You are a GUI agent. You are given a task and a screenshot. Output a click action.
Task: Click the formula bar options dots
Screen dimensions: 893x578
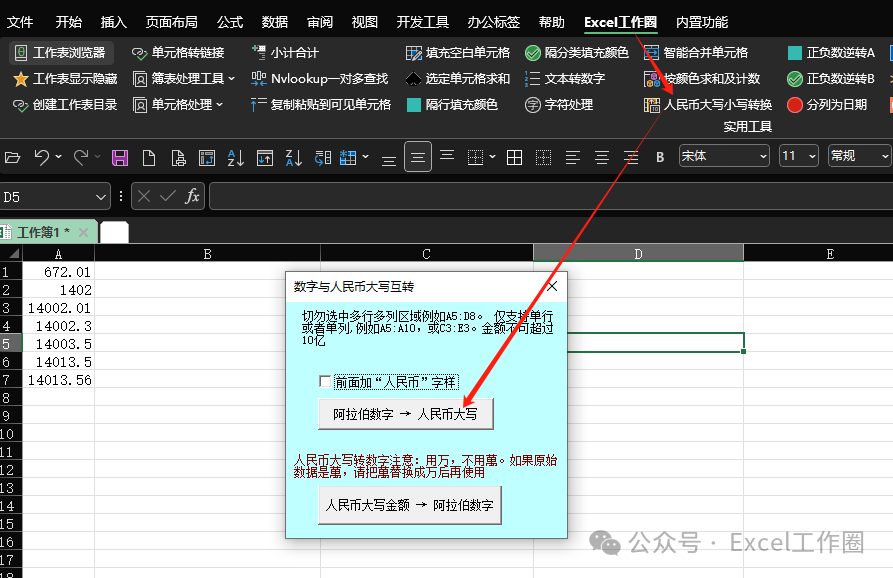click(x=121, y=196)
